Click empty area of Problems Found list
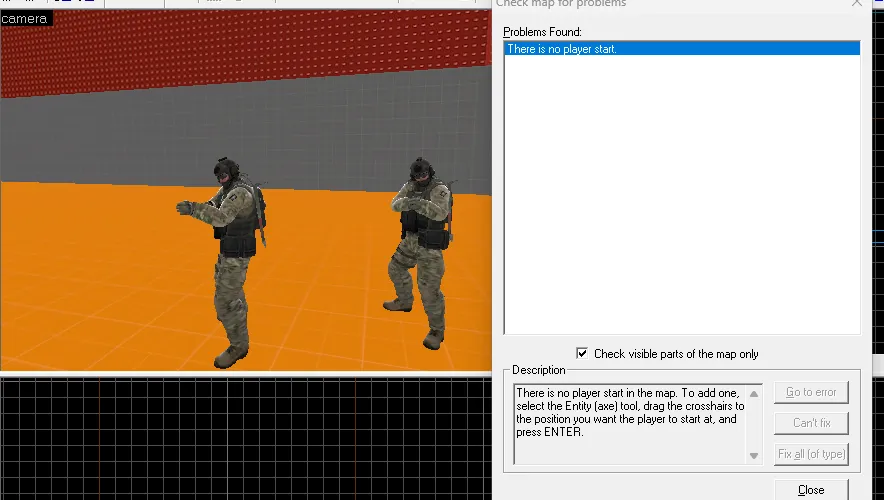 [x=682, y=194]
